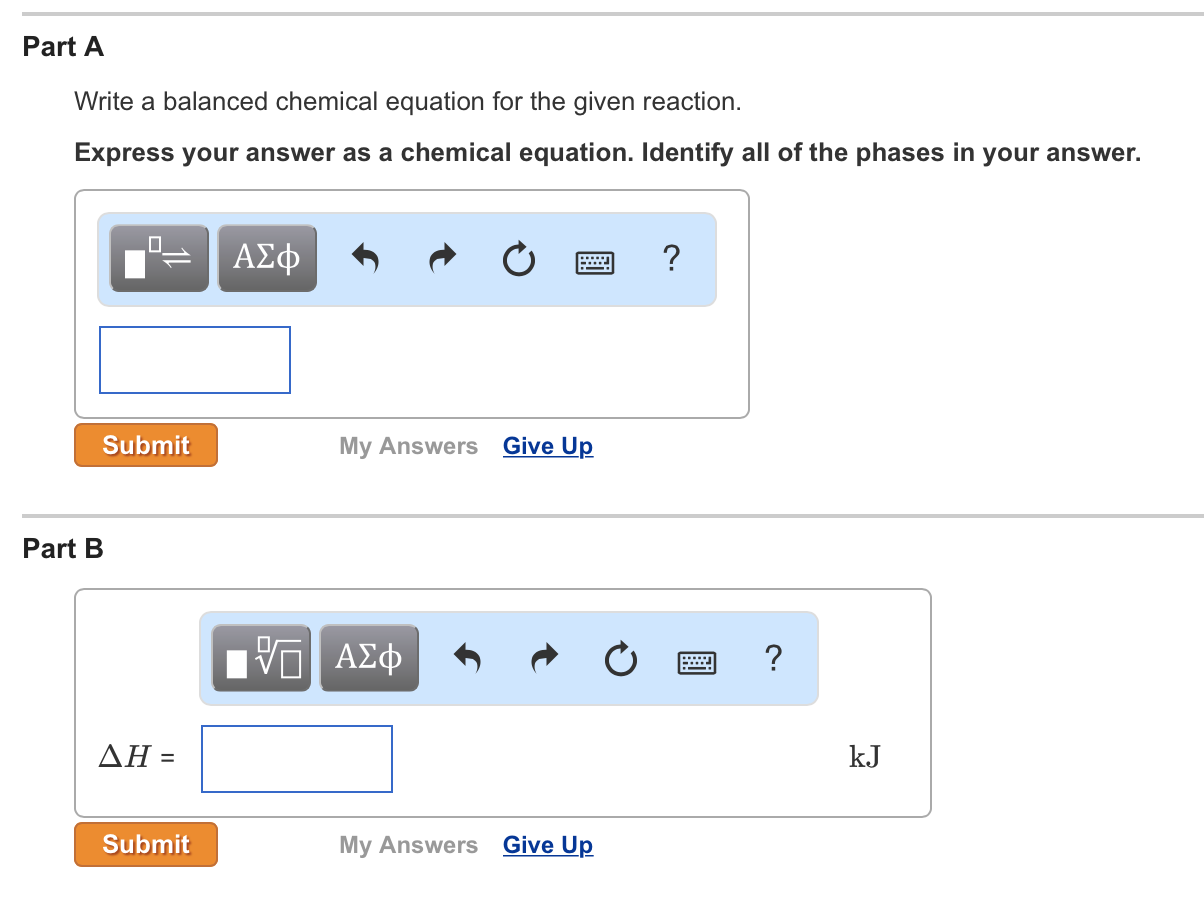Click redo arrow in Part B toolbar
1204x920 pixels.
(542, 659)
